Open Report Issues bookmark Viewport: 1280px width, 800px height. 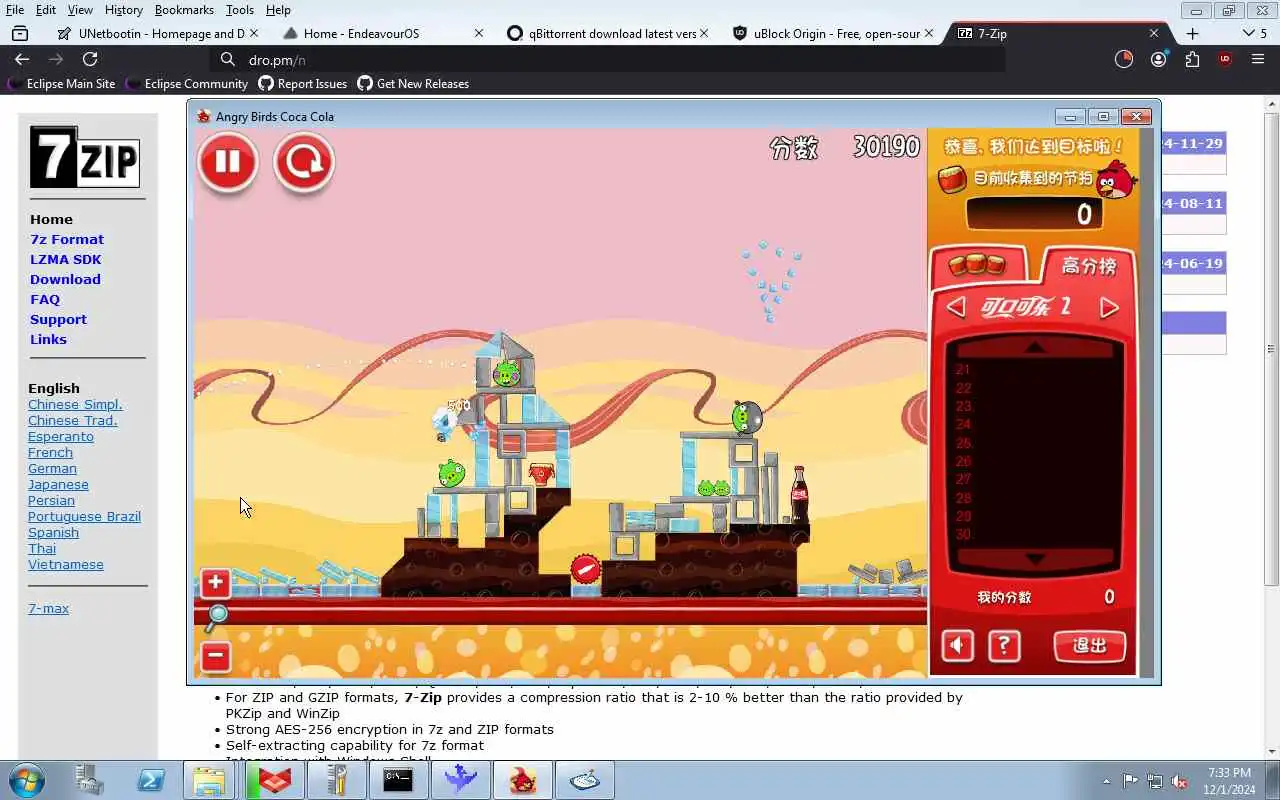303,84
